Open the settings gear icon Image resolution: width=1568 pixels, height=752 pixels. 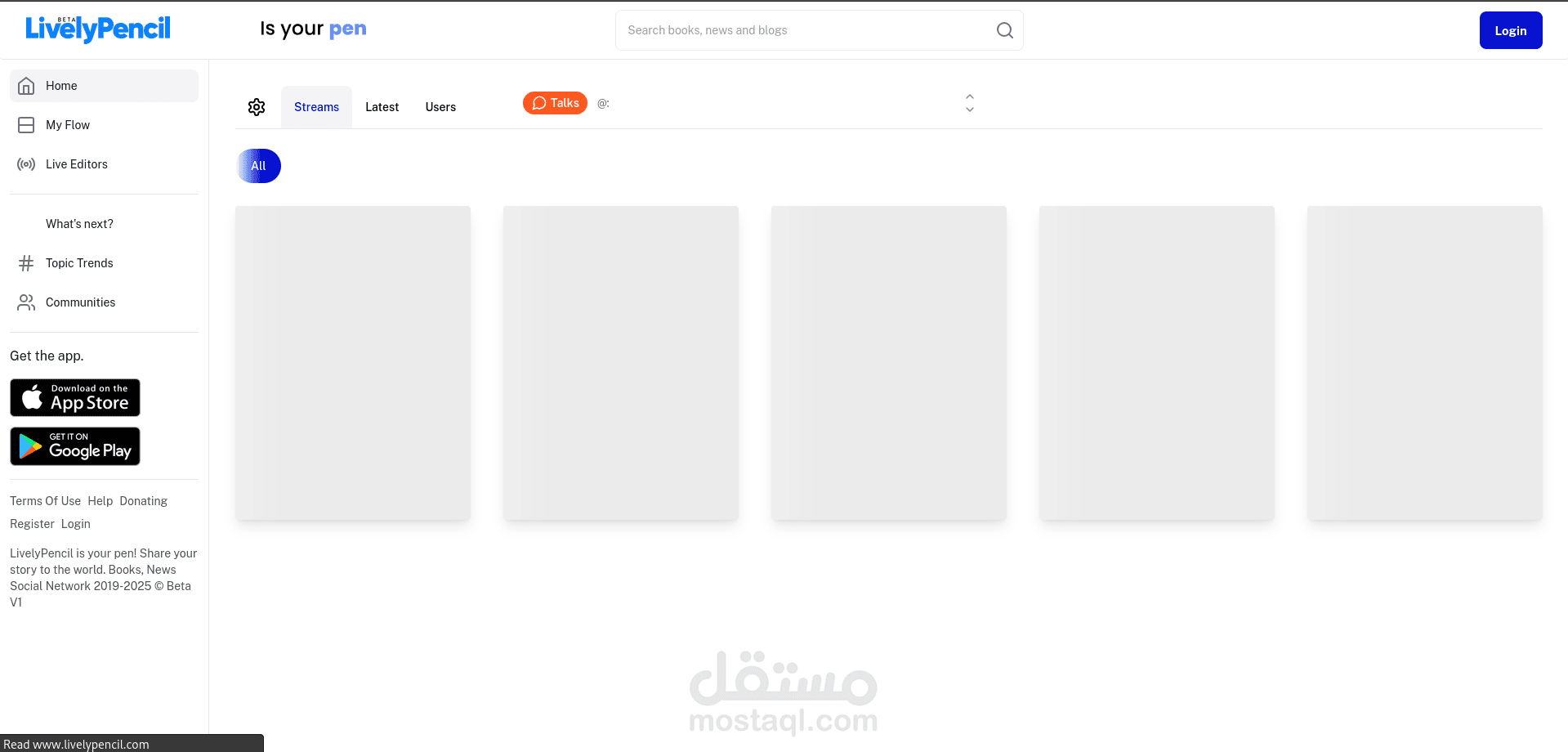click(257, 107)
